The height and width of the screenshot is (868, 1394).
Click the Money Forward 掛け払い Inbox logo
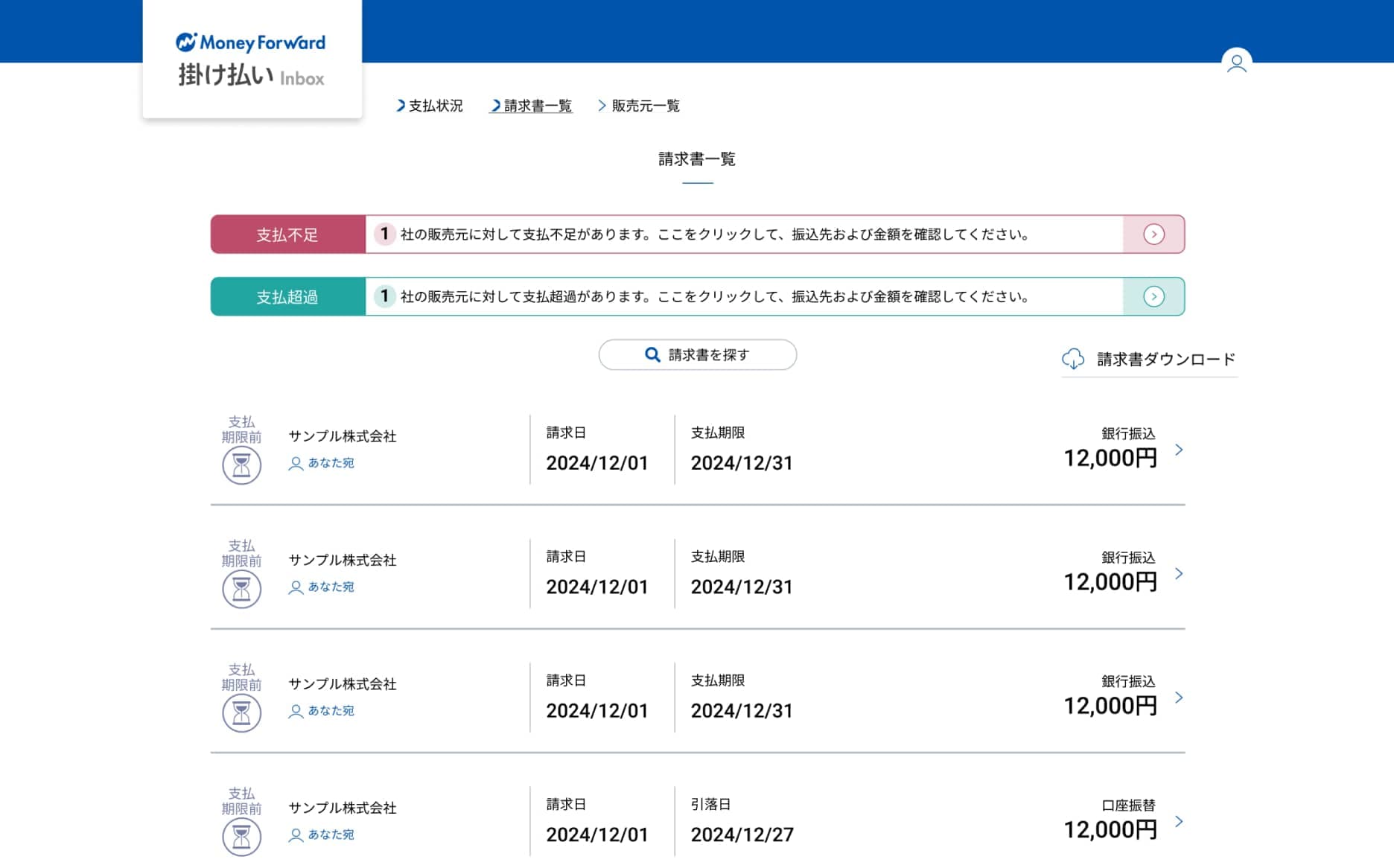251,60
